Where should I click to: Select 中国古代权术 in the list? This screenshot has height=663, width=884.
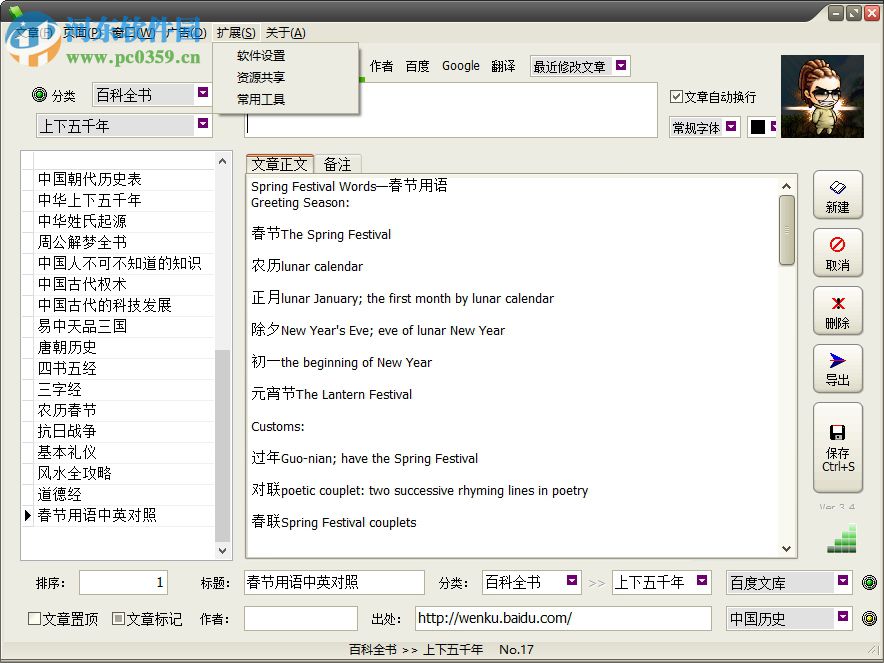[124, 284]
